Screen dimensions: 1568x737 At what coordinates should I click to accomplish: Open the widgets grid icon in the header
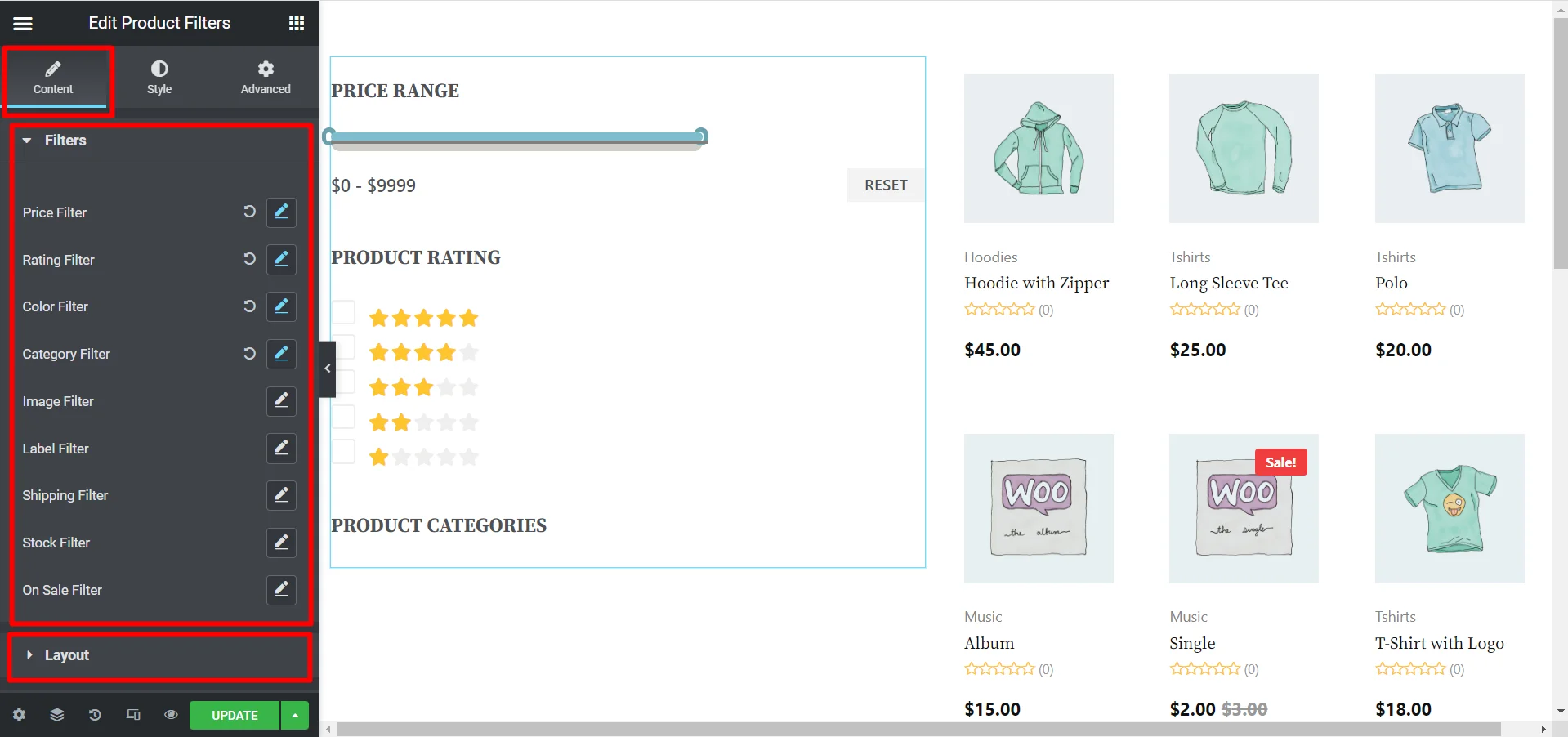tap(297, 23)
